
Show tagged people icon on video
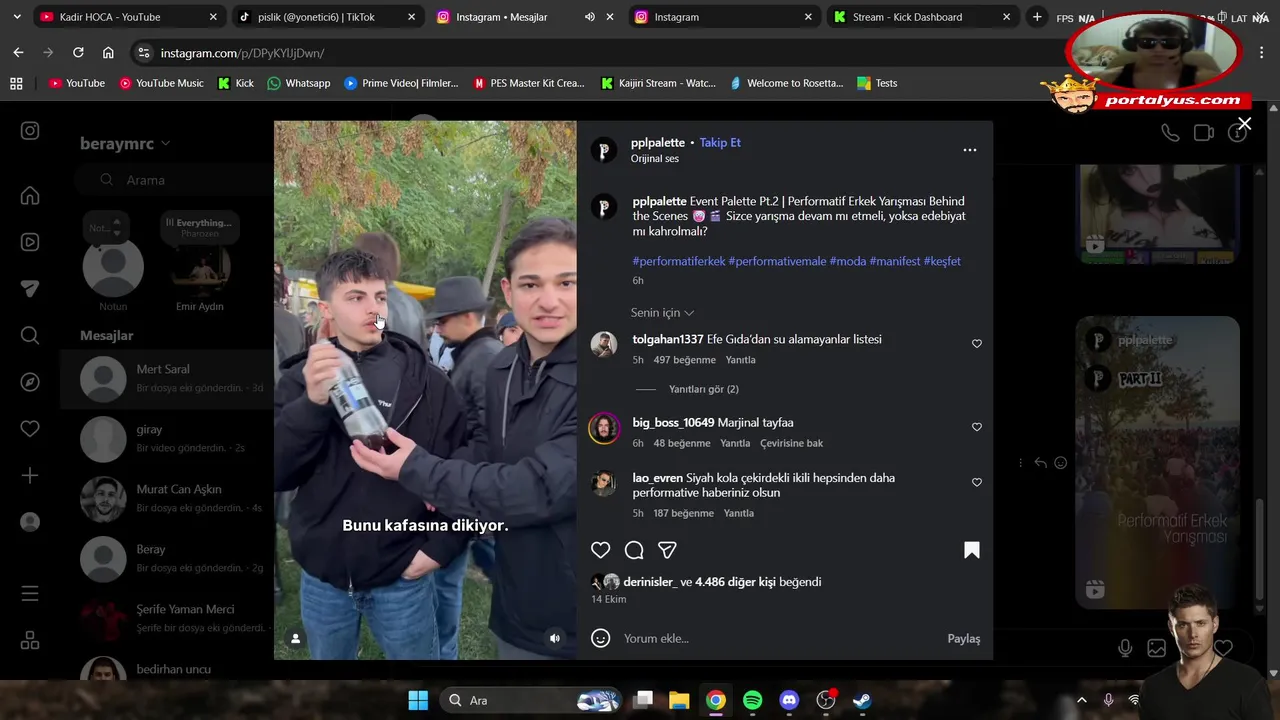[x=295, y=638]
